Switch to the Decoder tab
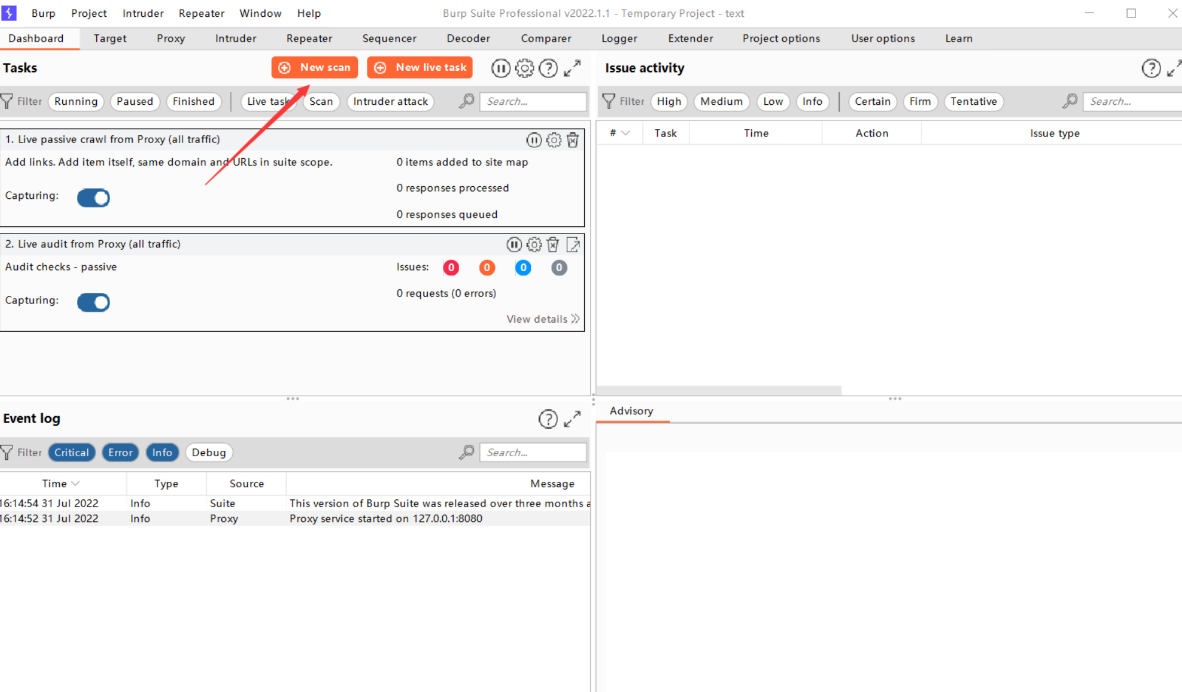The width and height of the screenshot is (1182, 692). pos(468,38)
